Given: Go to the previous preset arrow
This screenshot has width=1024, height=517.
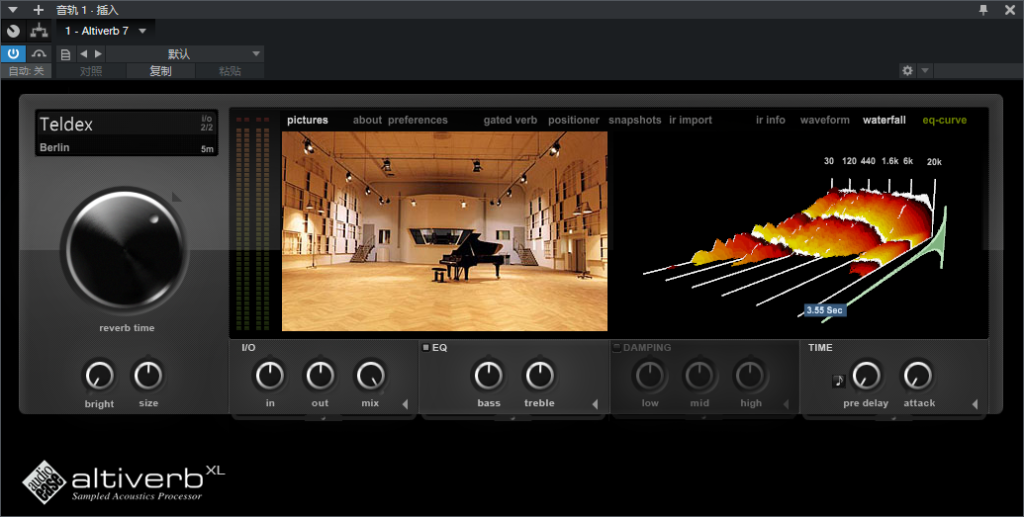Looking at the screenshot, I should (x=84, y=54).
